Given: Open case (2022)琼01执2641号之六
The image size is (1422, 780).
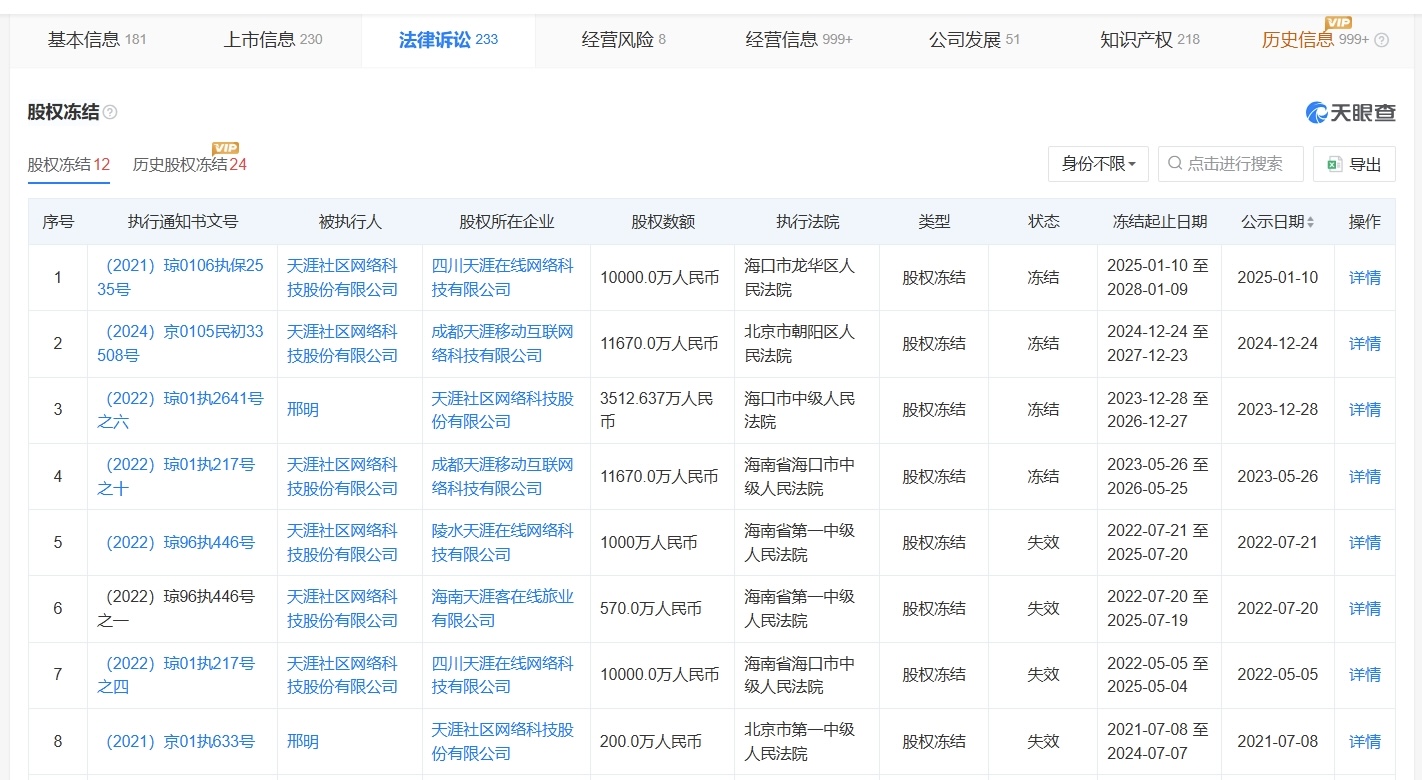Looking at the screenshot, I should tap(181, 410).
